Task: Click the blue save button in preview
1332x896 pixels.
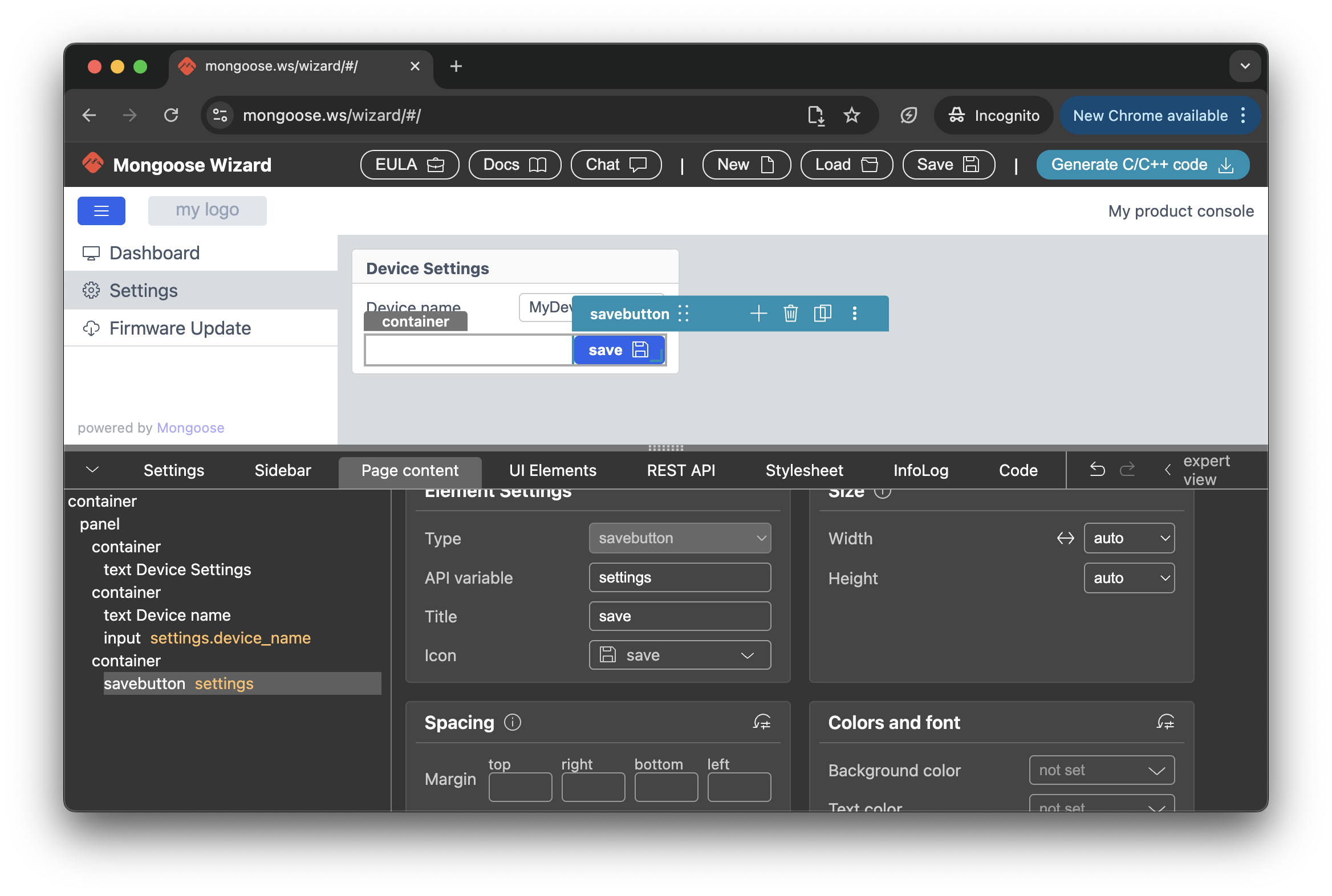Action: [x=619, y=350]
